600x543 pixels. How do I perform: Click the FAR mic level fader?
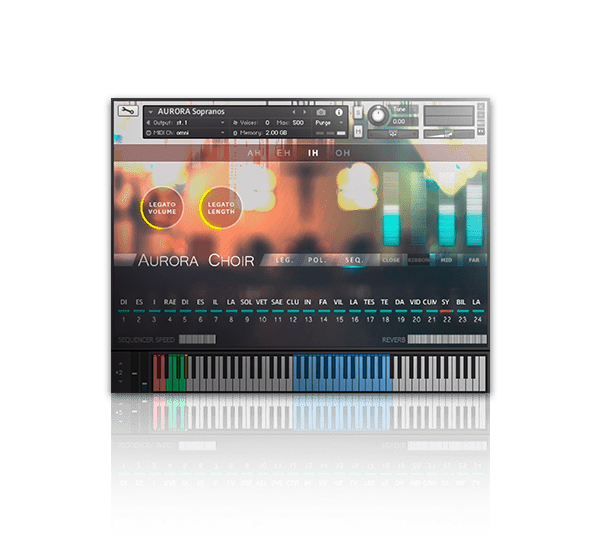474,209
